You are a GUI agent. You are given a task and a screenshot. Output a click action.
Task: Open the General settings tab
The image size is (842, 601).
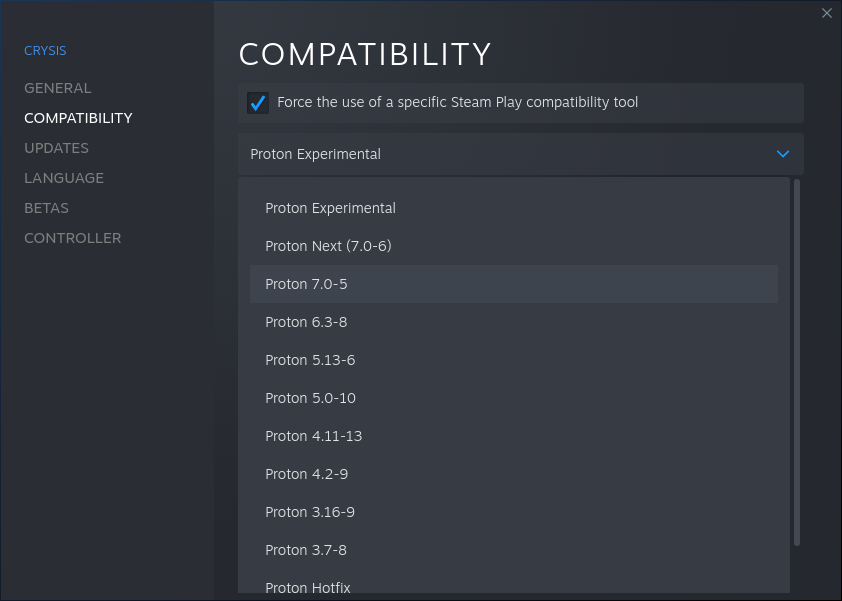(57, 88)
